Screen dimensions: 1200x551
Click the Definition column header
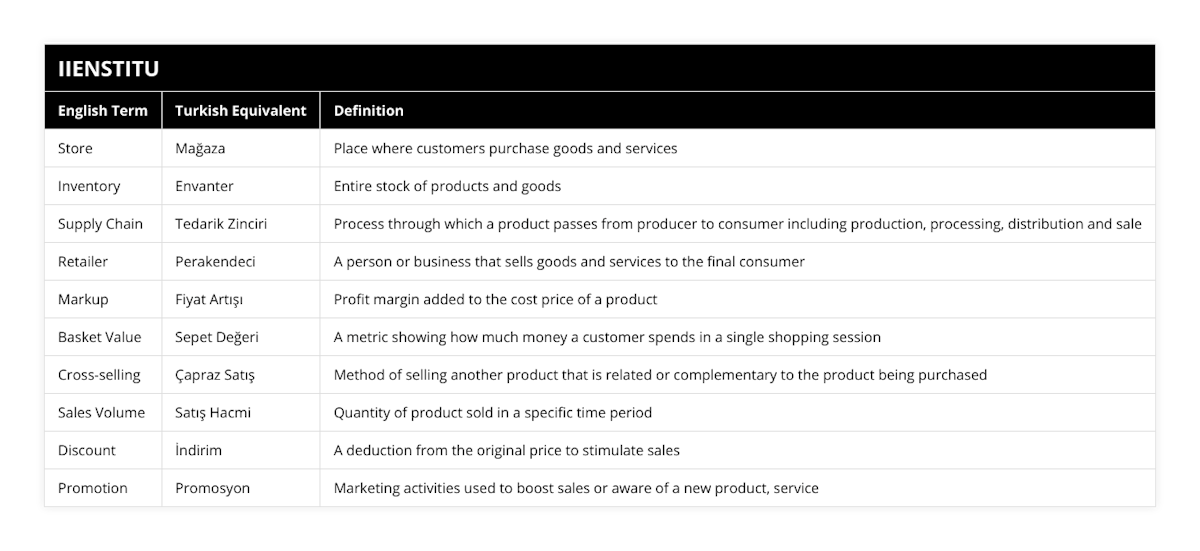[x=369, y=111]
